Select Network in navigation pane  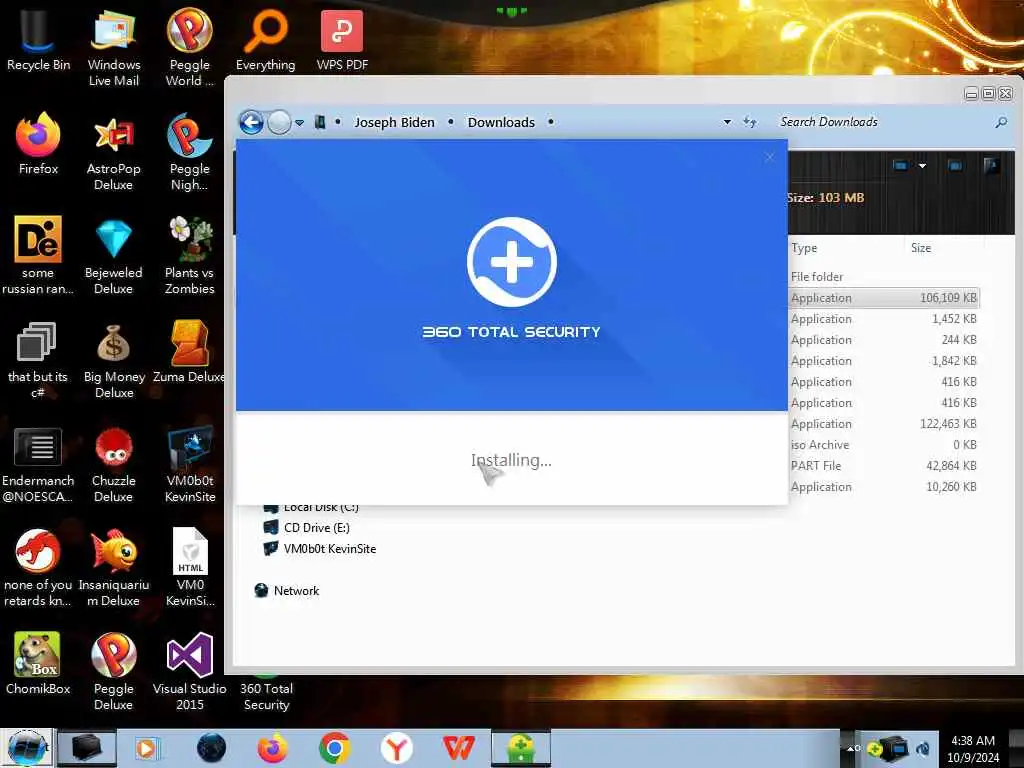pyautogui.click(x=287, y=590)
